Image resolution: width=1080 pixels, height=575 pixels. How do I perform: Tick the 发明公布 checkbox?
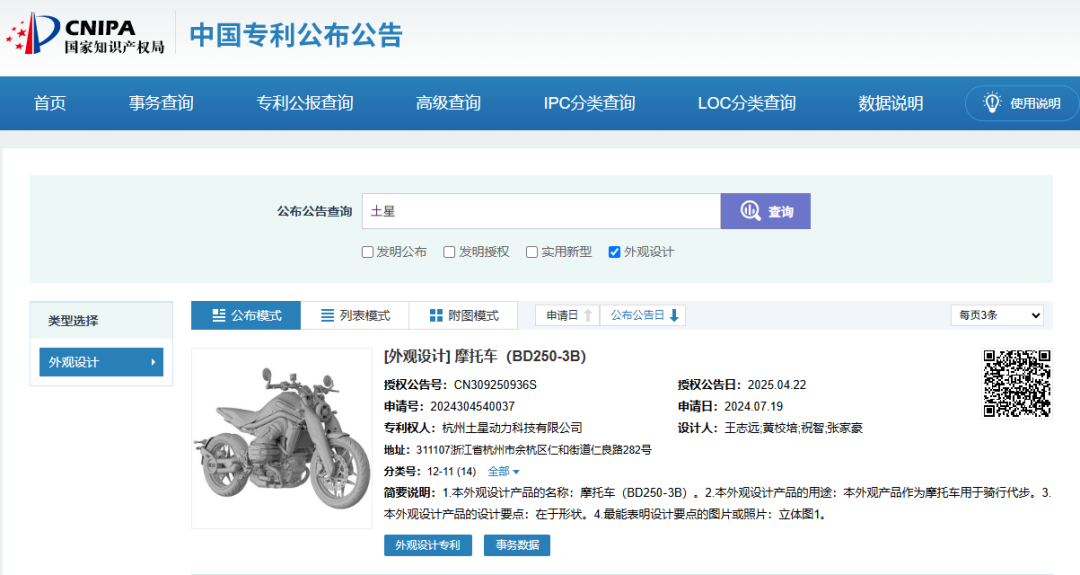pyautogui.click(x=368, y=252)
